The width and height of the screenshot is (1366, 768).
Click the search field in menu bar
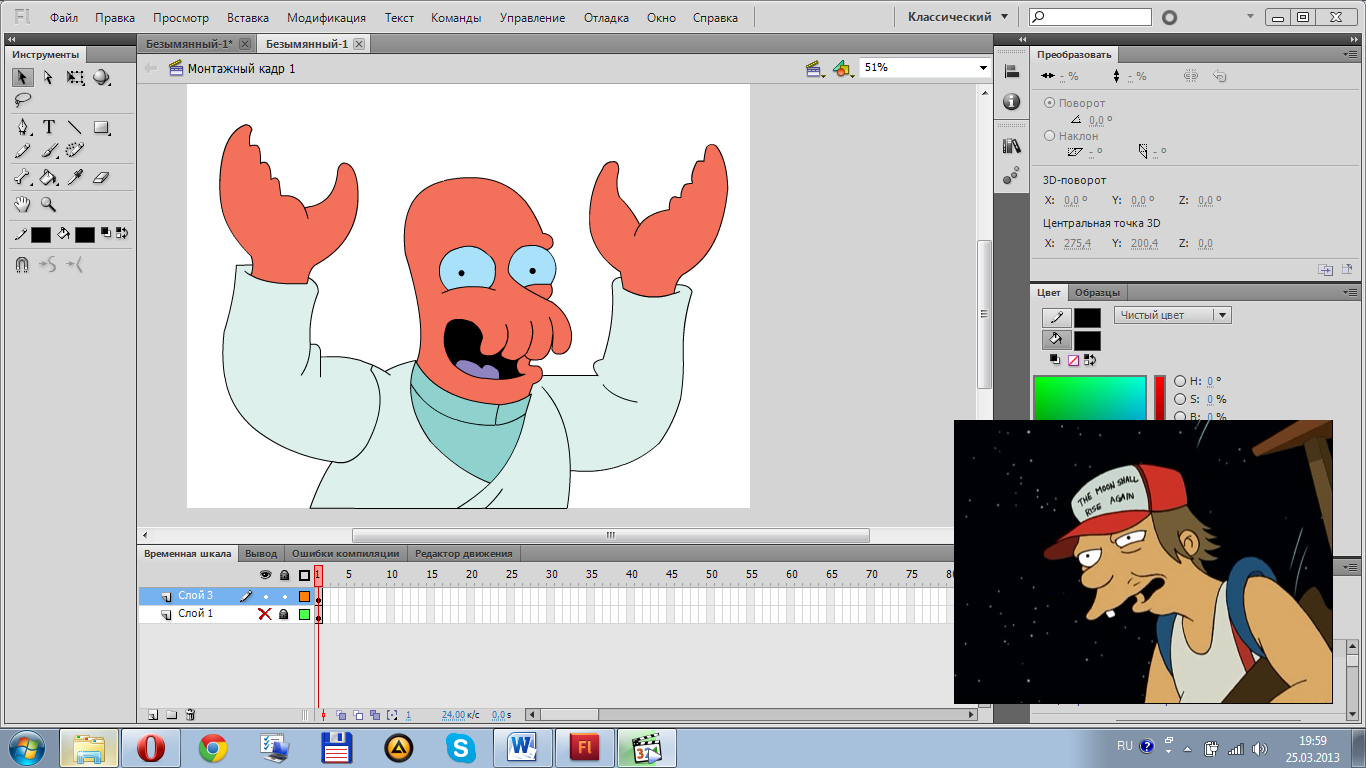pos(1091,17)
